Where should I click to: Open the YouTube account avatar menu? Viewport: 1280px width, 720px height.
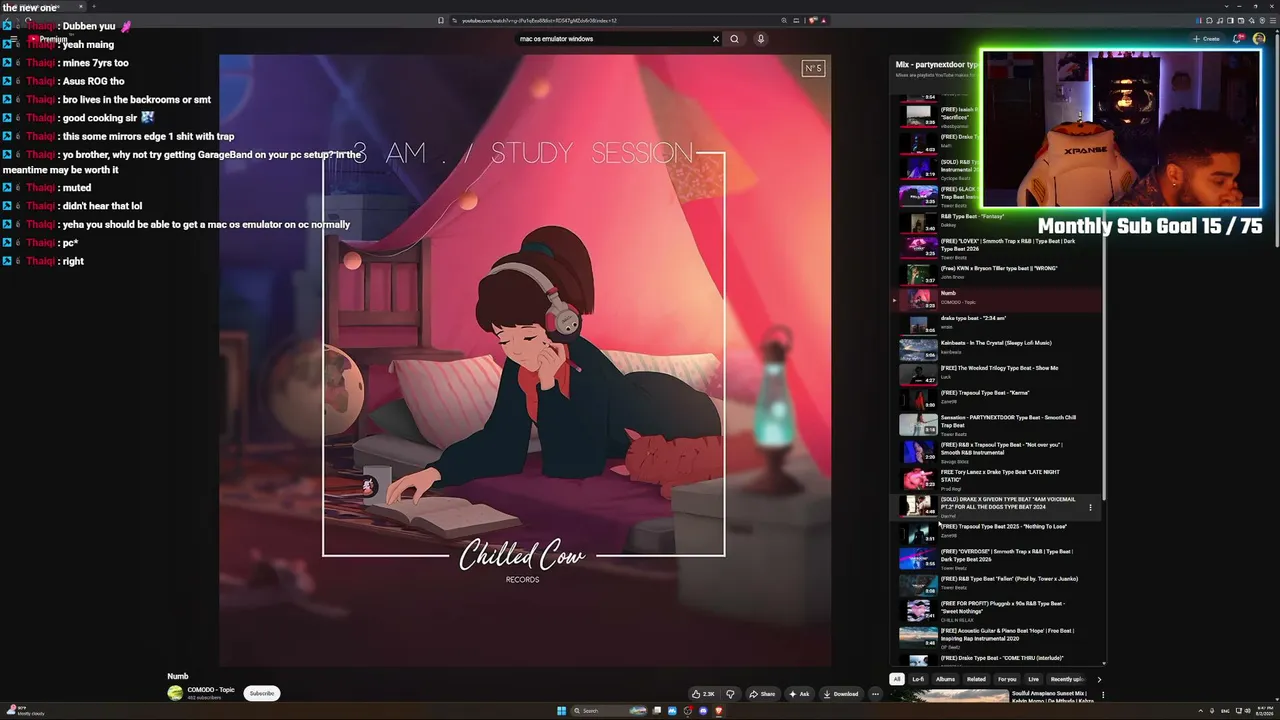[x=1259, y=39]
